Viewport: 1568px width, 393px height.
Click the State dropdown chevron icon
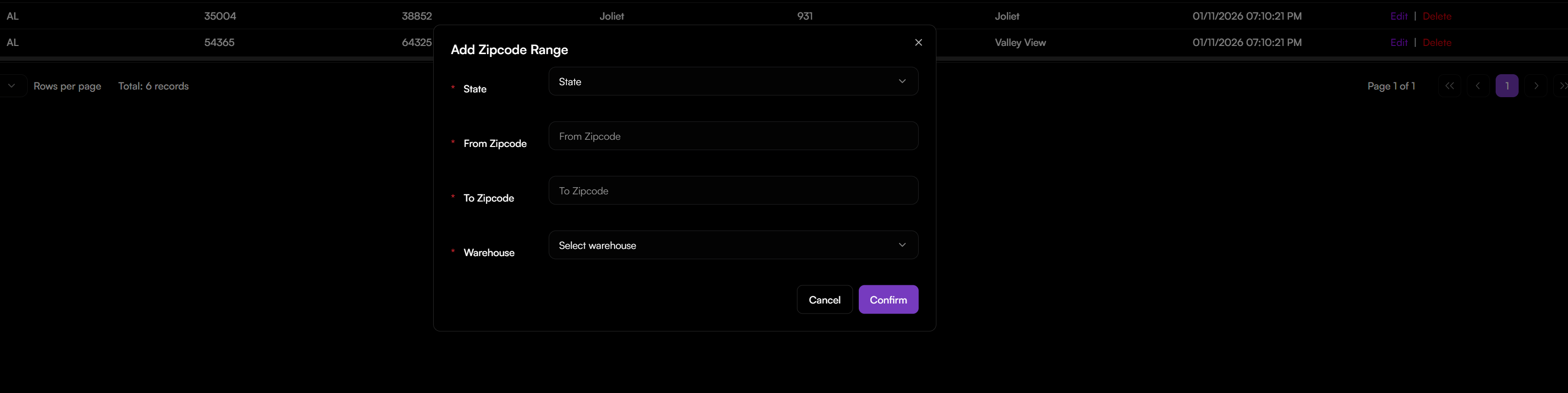[902, 81]
